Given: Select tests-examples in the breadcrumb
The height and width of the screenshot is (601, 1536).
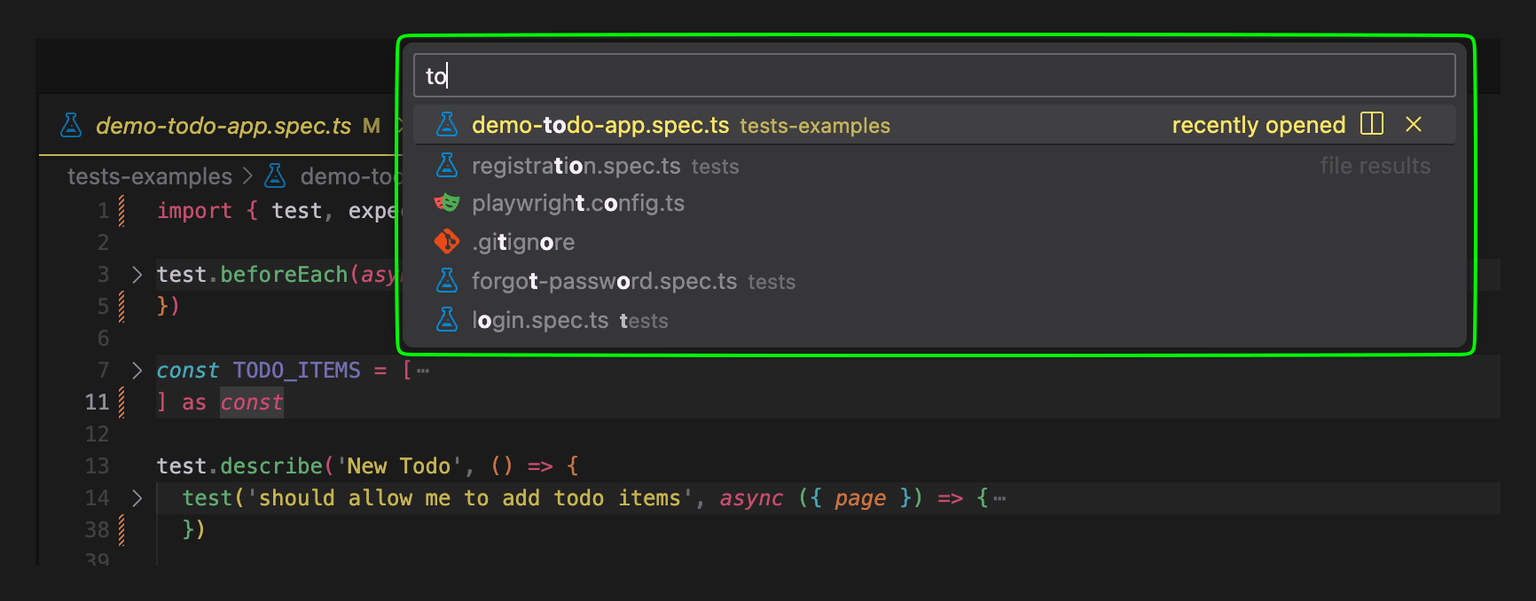Looking at the screenshot, I should 150,177.
